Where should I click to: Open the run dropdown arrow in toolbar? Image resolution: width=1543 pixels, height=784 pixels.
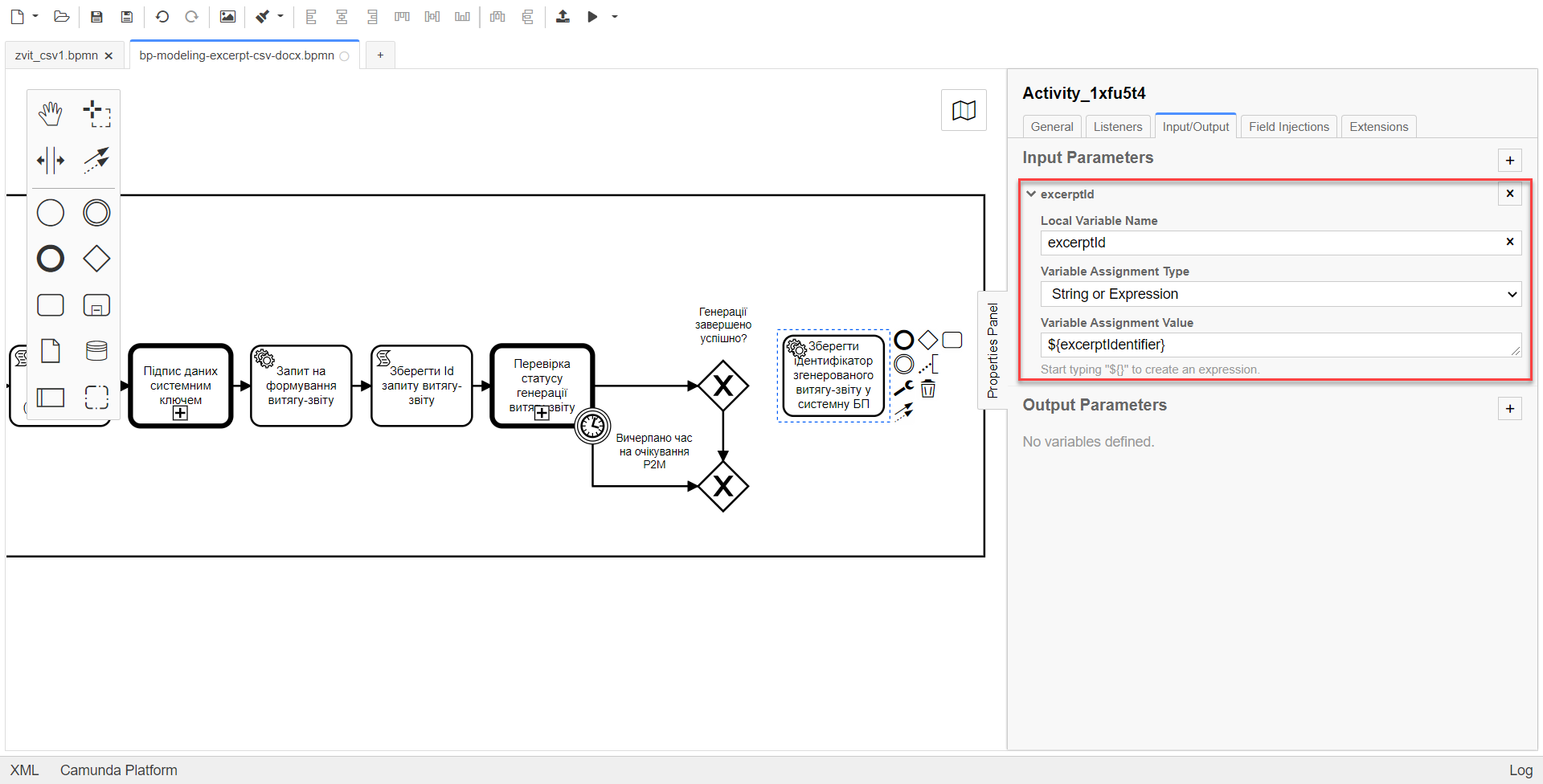coord(615,17)
